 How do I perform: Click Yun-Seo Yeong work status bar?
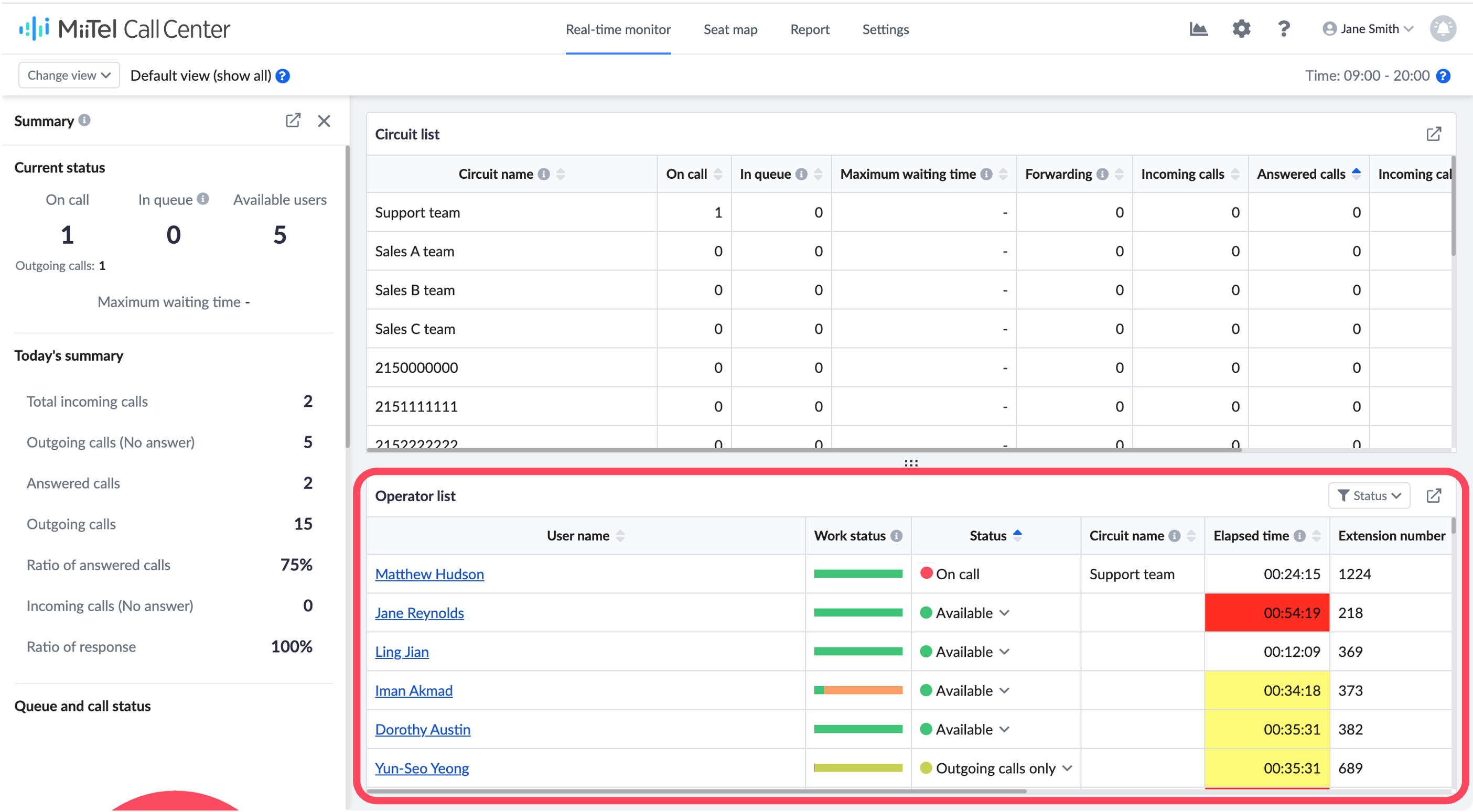(858, 768)
